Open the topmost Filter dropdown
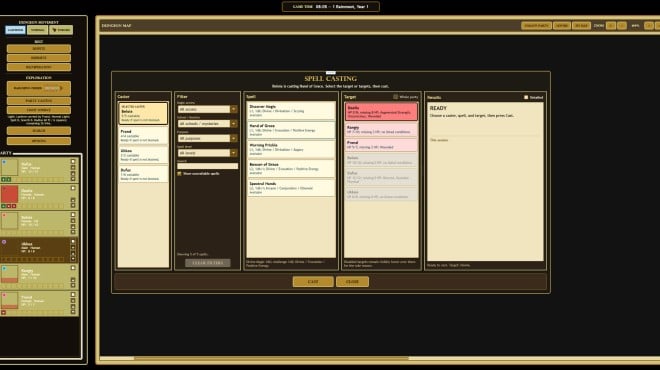Screen dimensions: 660x370 [208, 109]
